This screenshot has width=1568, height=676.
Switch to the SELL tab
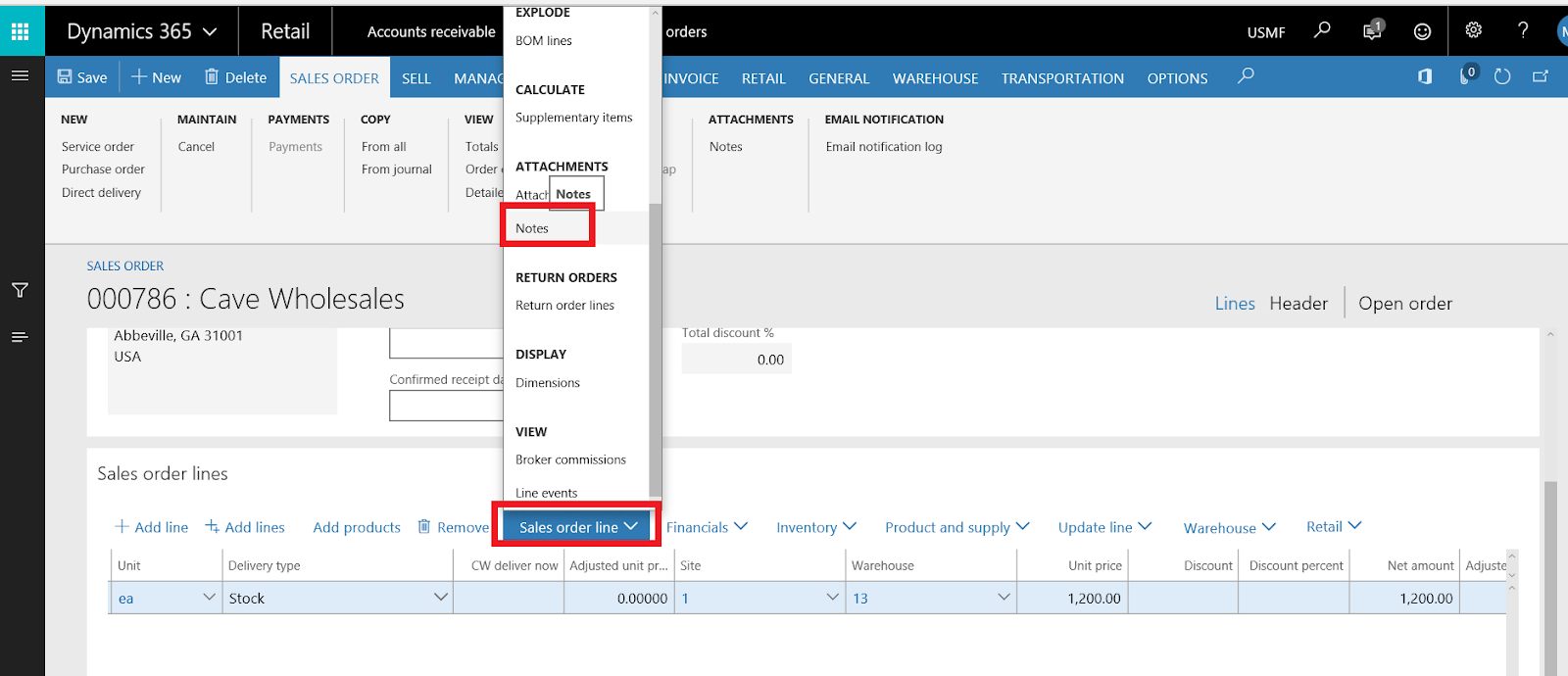[416, 77]
